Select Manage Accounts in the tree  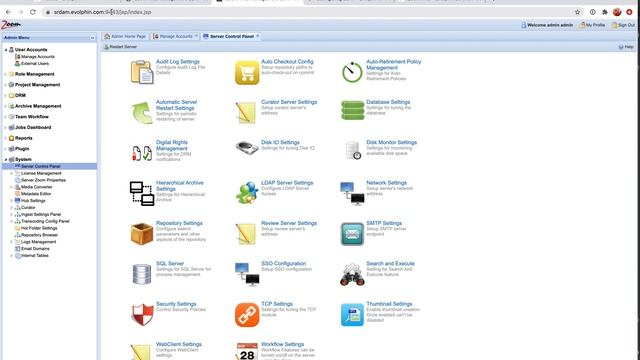point(38,57)
